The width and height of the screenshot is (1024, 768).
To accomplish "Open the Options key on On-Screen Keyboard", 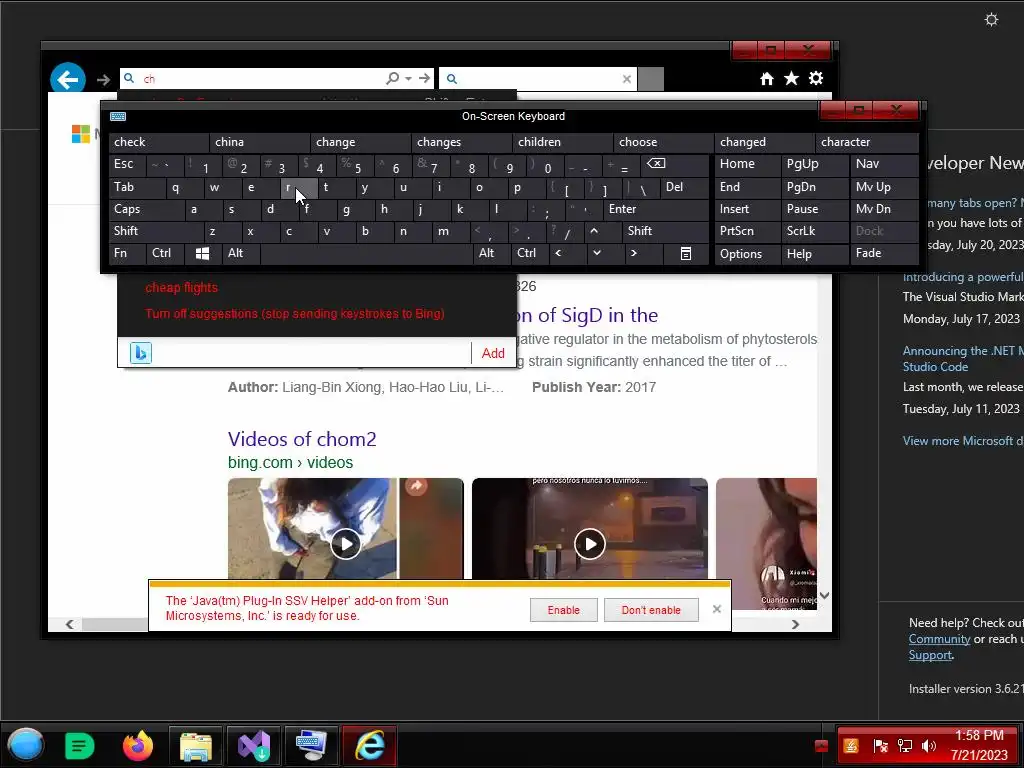I will click(x=747, y=253).
